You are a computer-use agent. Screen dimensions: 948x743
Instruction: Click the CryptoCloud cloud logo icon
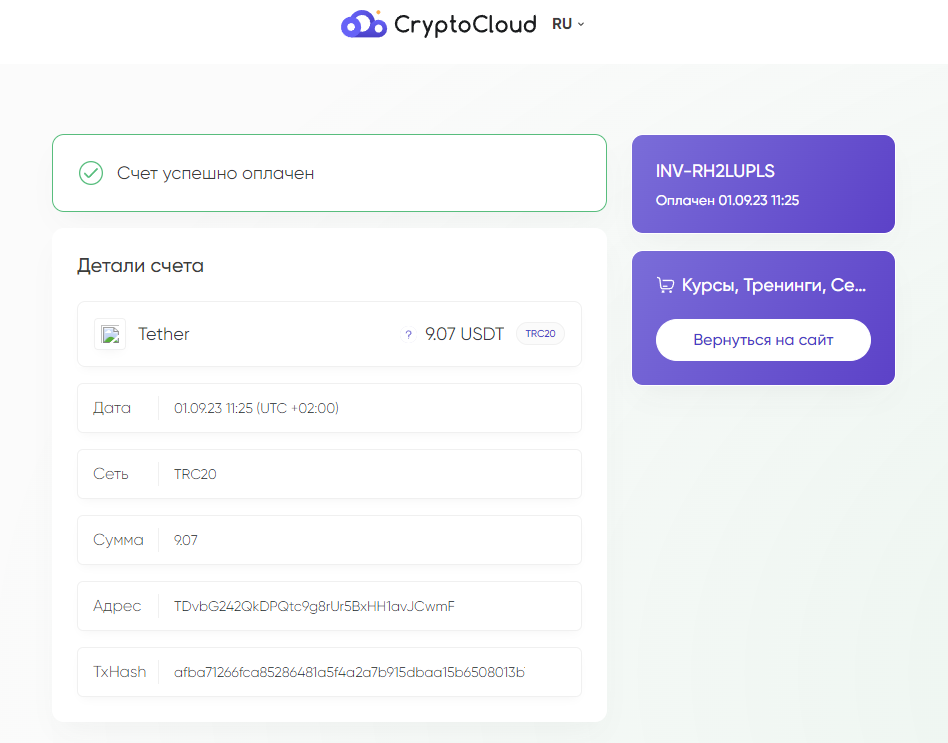(x=363, y=24)
